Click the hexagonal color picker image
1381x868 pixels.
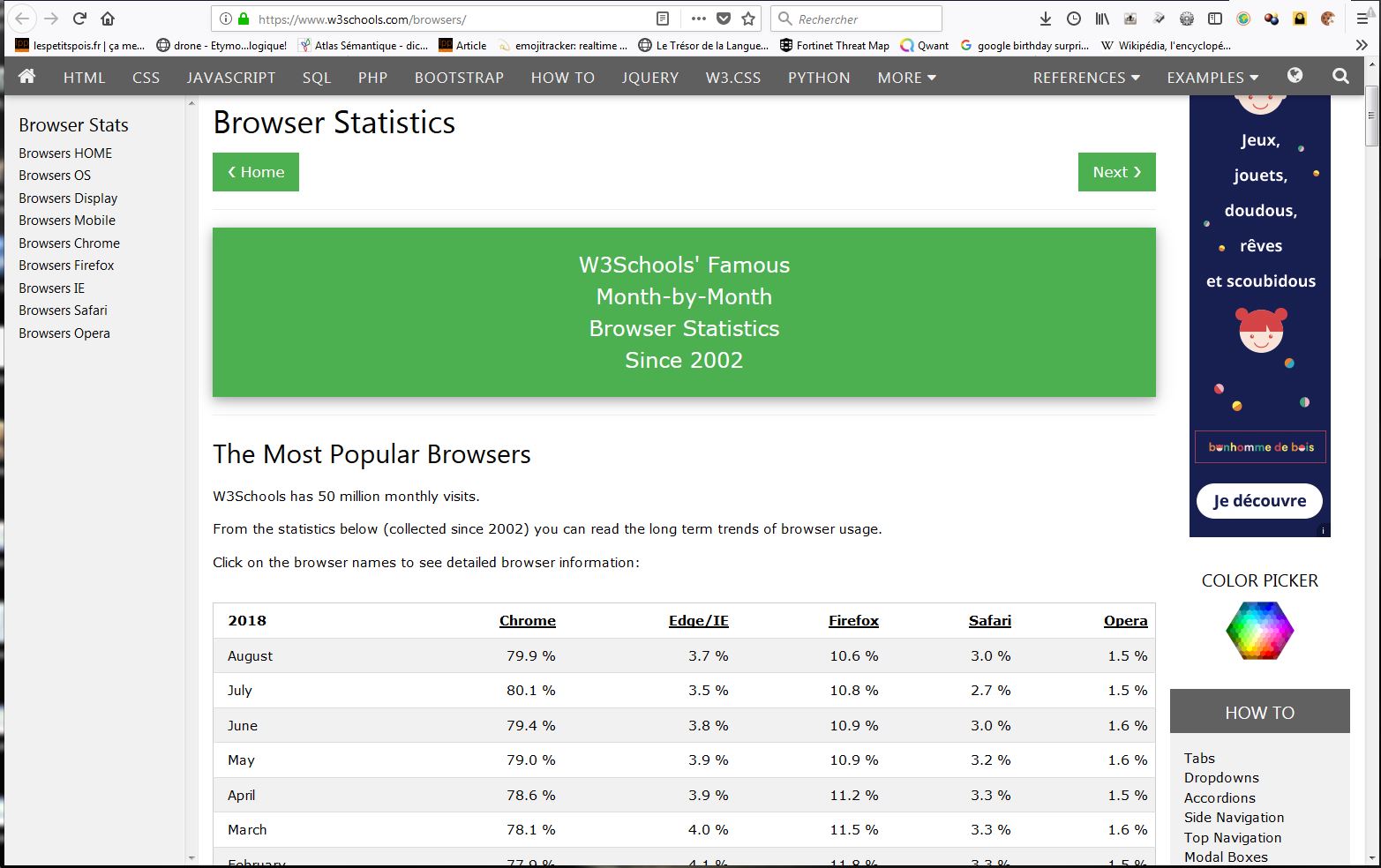[1259, 631]
